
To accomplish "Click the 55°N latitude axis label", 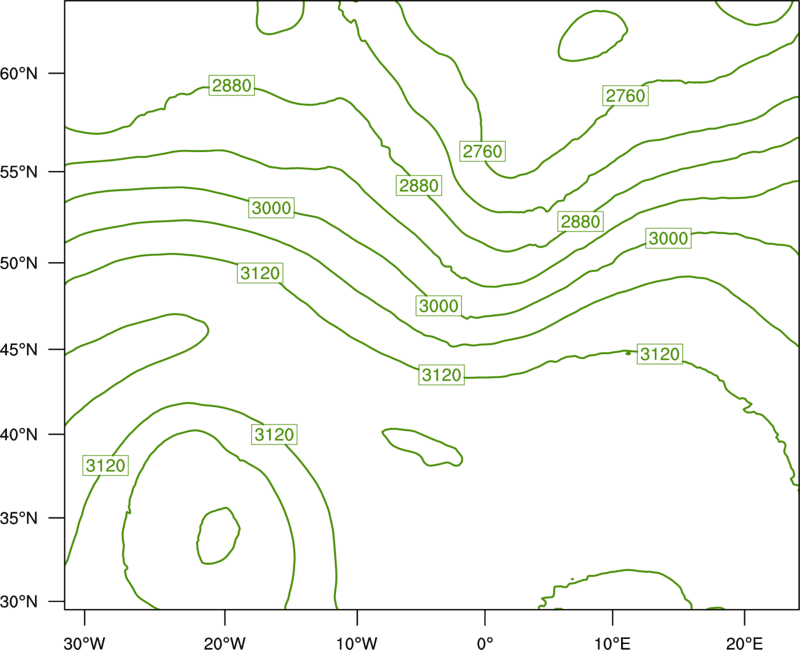I will tap(19, 172).
